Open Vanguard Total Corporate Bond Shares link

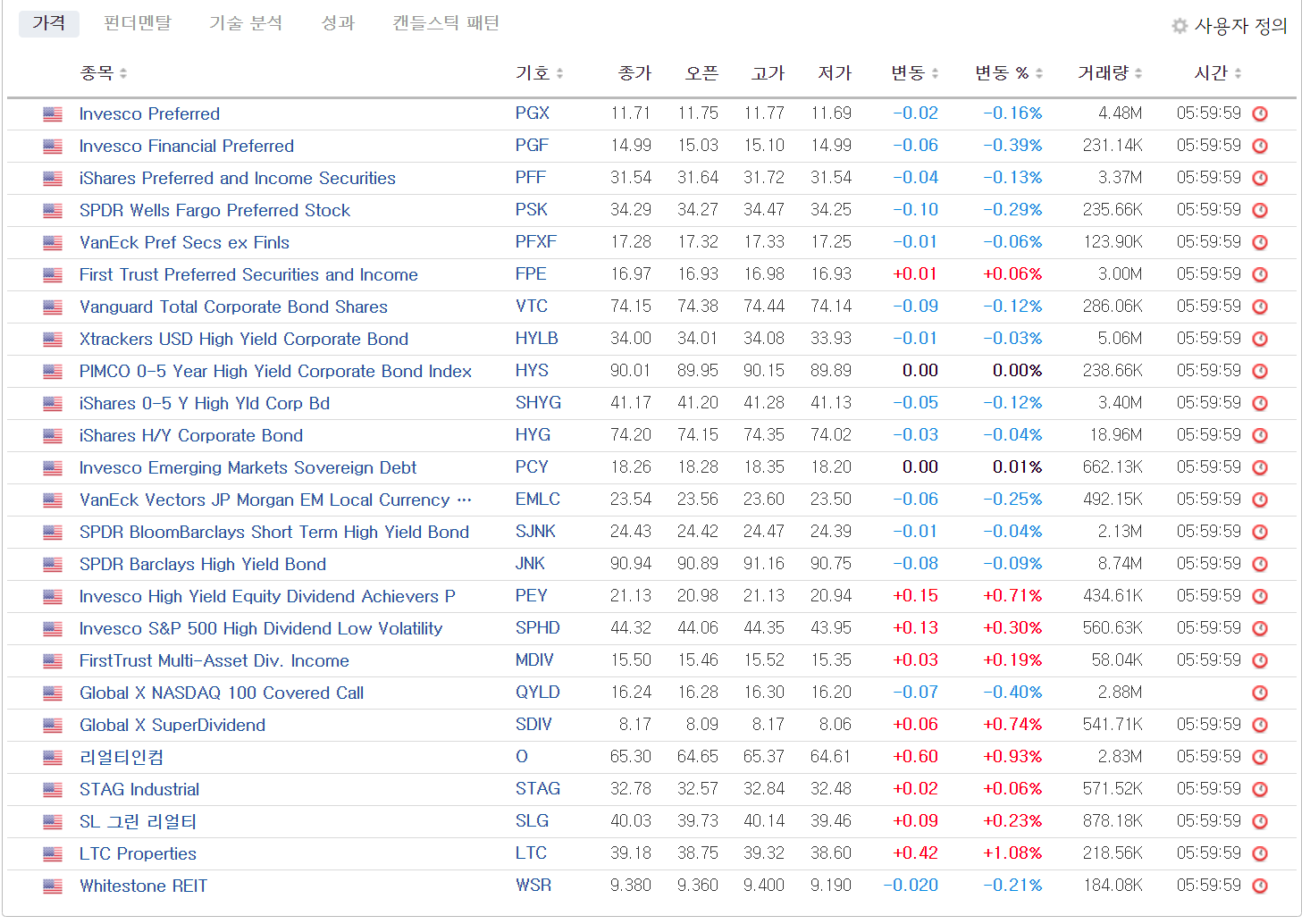[x=233, y=307]
